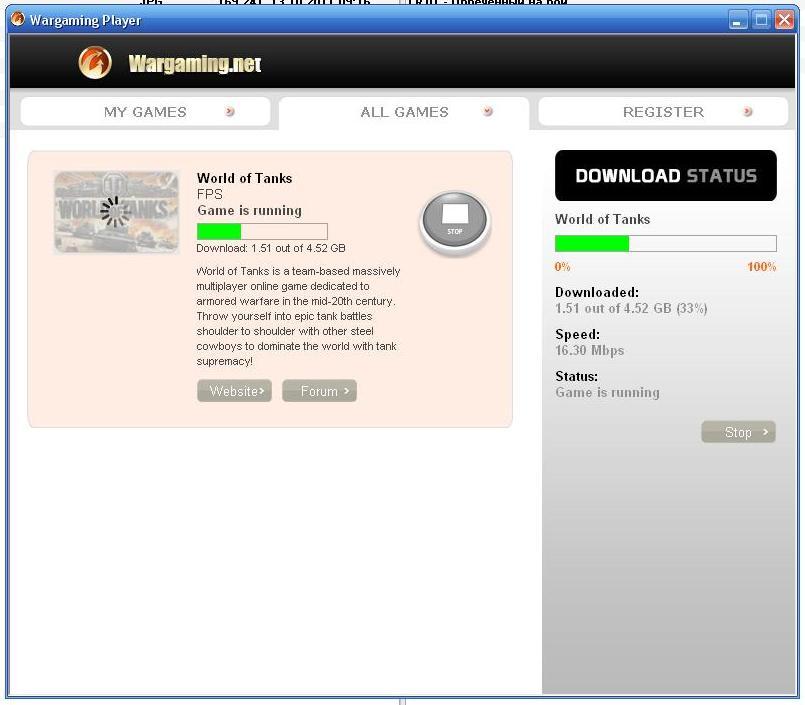Click 'Download: 1.51 out of 4.52 GB' text
This screenshot has height=705, width=805.
point(271,249)
